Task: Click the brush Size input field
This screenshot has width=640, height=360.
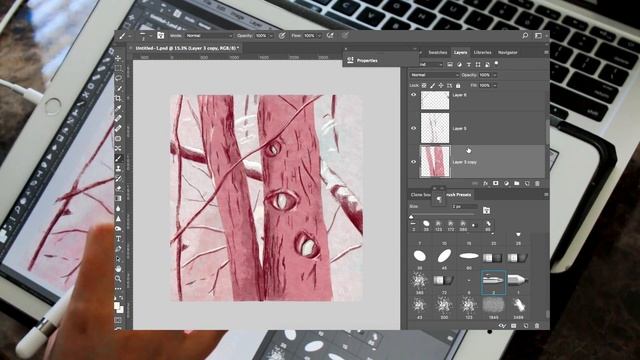Action: pos(464,207)
